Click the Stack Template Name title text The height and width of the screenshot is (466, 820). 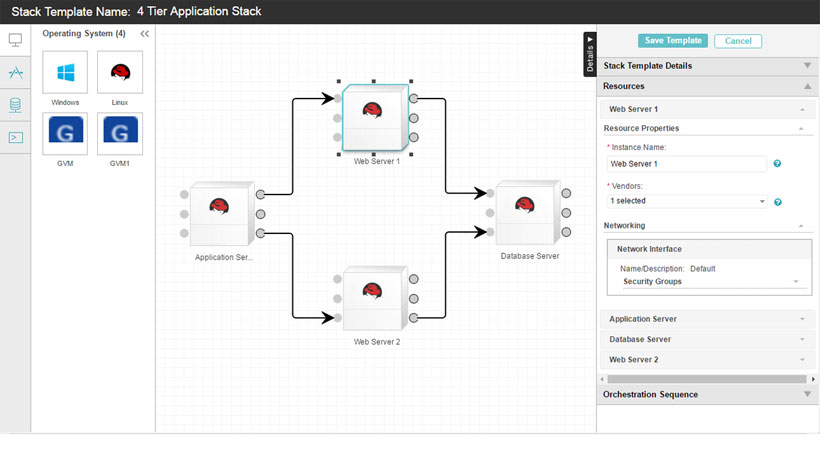(x=136, y=12)
